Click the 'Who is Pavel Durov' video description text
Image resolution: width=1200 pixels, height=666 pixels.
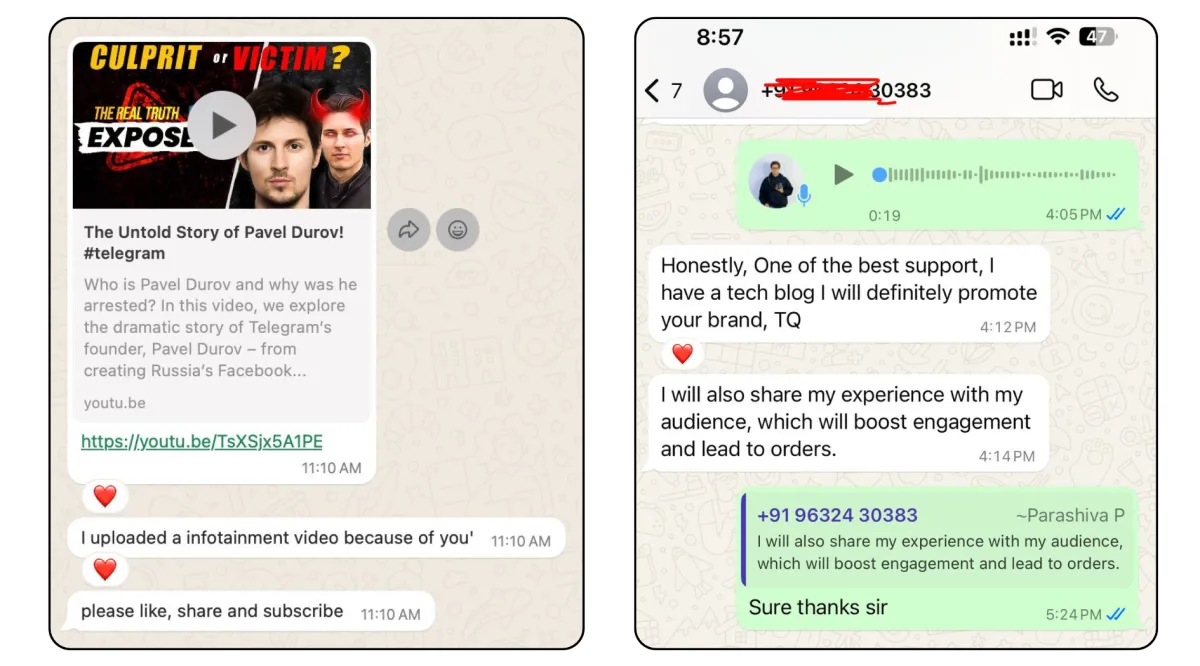(220, 328)
